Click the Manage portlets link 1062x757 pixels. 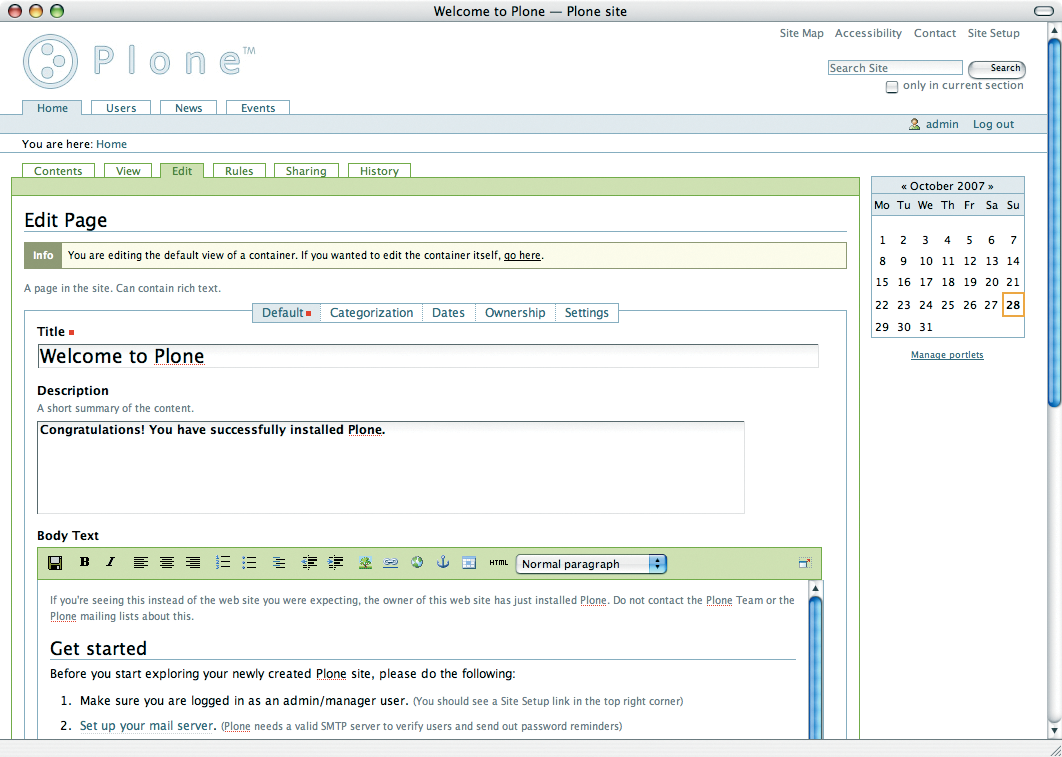pyautogui.click(x=947, y=355)
